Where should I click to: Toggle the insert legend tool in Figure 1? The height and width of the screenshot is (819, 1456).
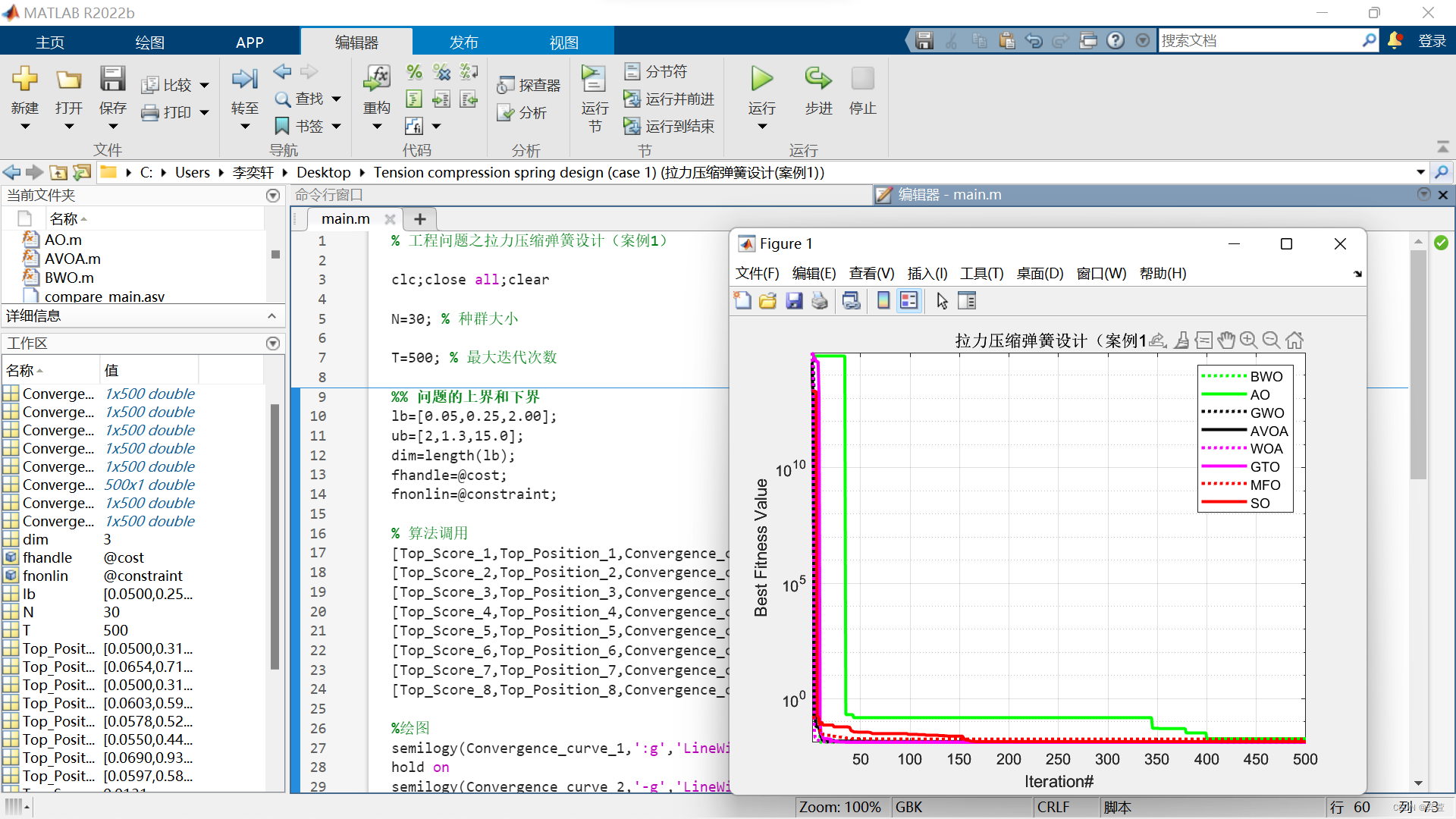pos(909,301)
